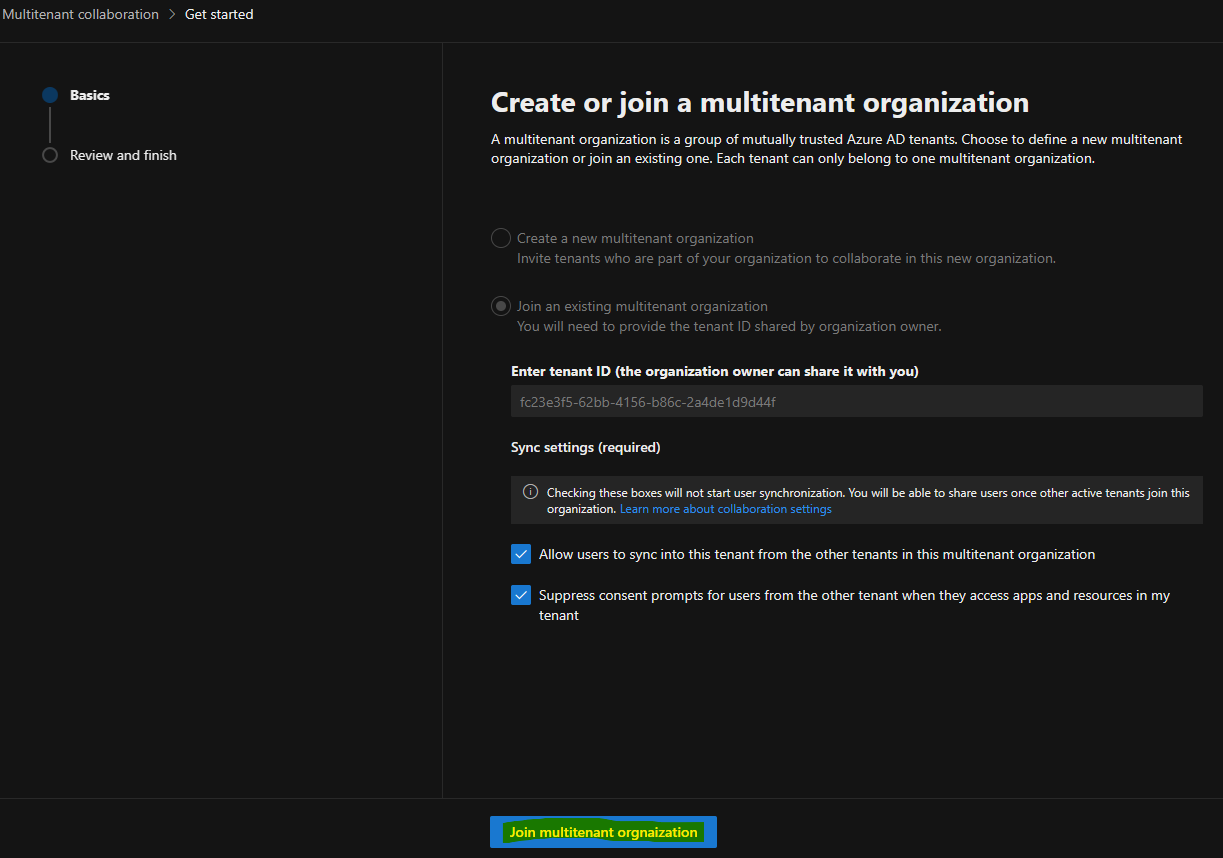Click the Review and finish step circle

click(x=50, y=155)
